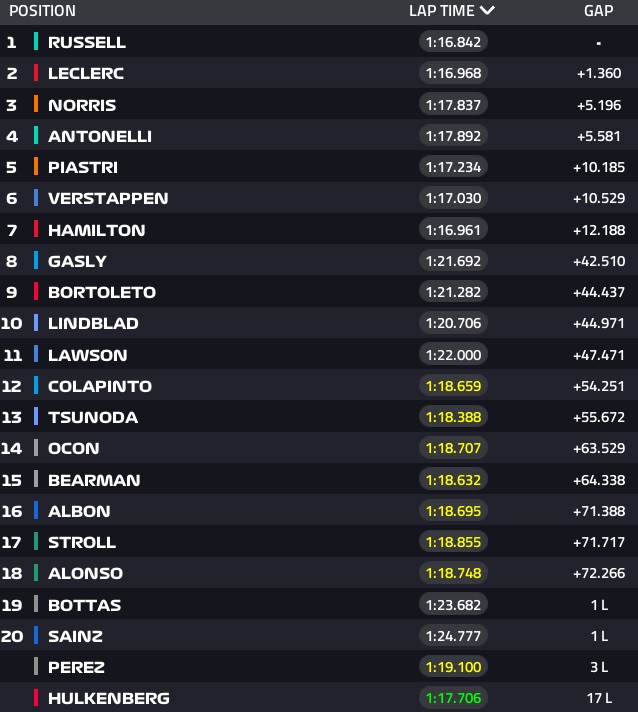Click Colapinto's yellow lap time 1:18.659
Viewport: 638px width, 712px height.
coord(453,386)
